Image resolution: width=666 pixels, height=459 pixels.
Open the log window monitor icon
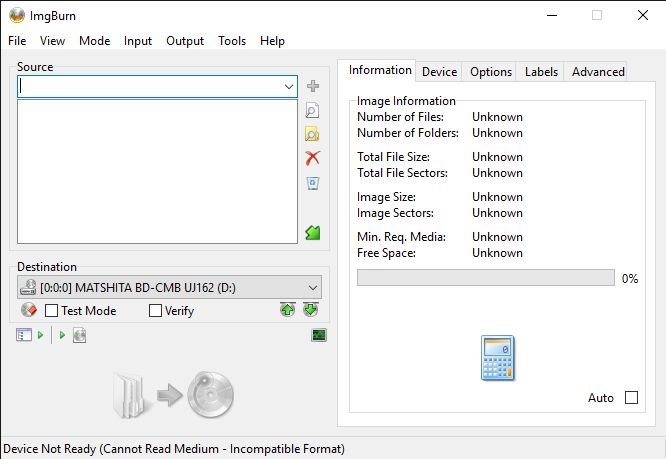319,335
